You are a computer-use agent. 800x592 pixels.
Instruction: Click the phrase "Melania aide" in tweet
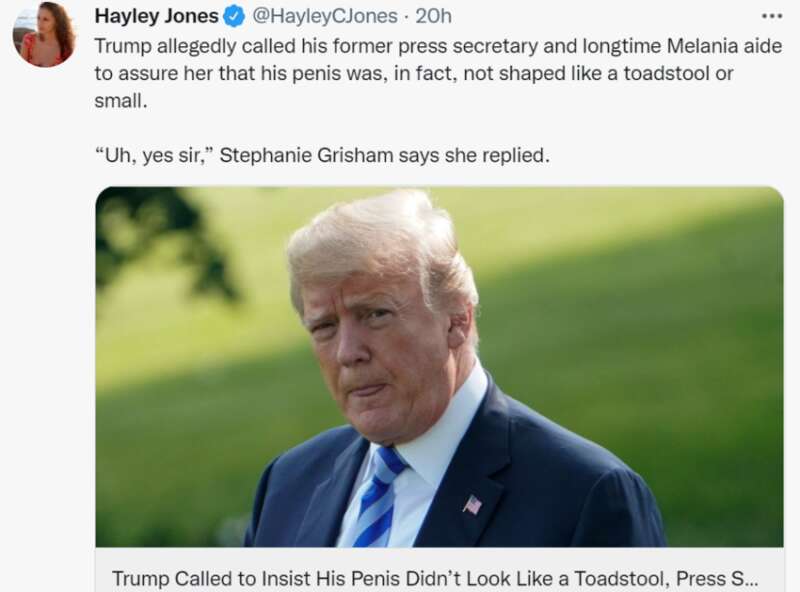pyautogui.click(x=724, y=46)
